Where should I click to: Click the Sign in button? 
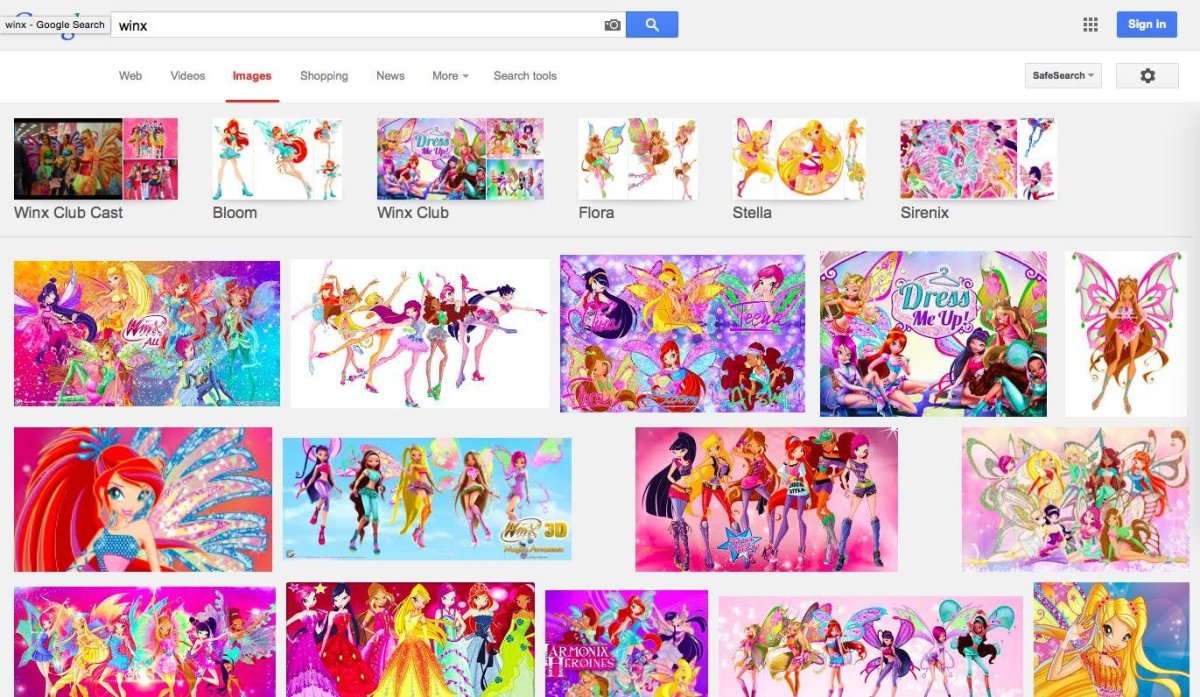[x=1147, y=25]
